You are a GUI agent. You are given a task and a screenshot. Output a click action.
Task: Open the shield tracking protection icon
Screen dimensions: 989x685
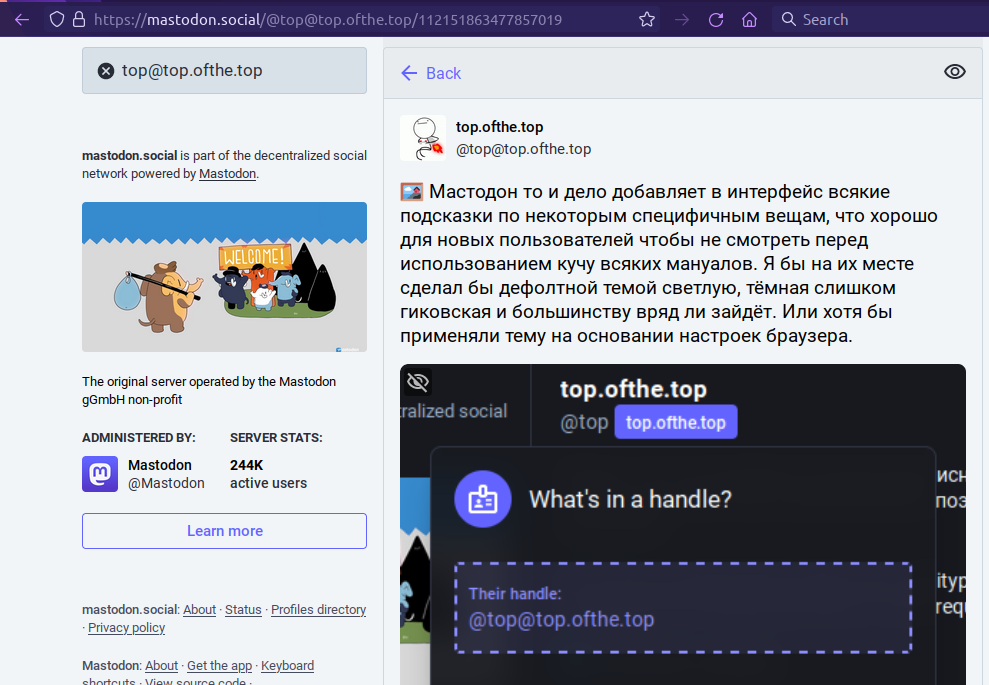pyautogui.click(x=57, y=20)
